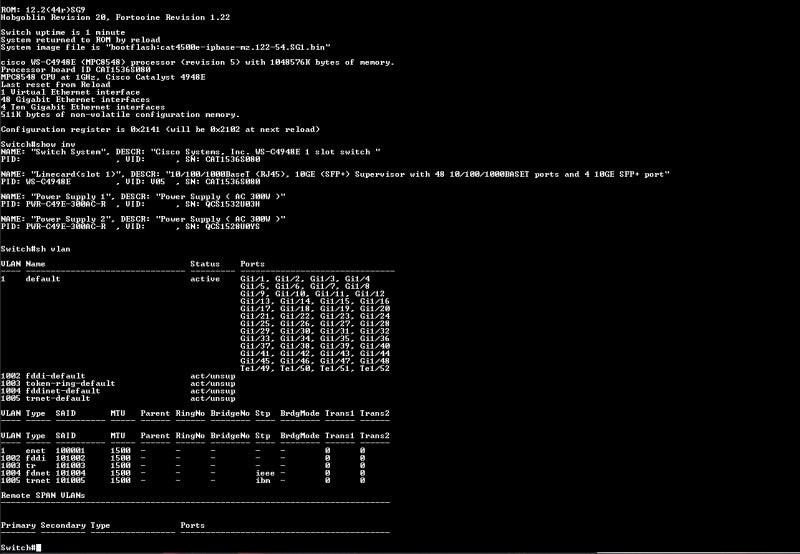
Task: Select the text 'ROM: 12.2(44r)SG9'
Action: 43,10
